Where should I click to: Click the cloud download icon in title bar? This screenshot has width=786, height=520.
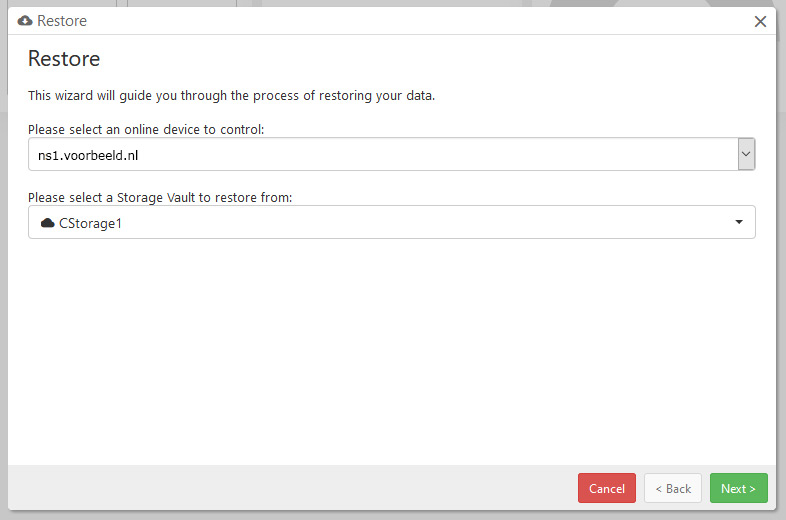(x=25, y=21)
